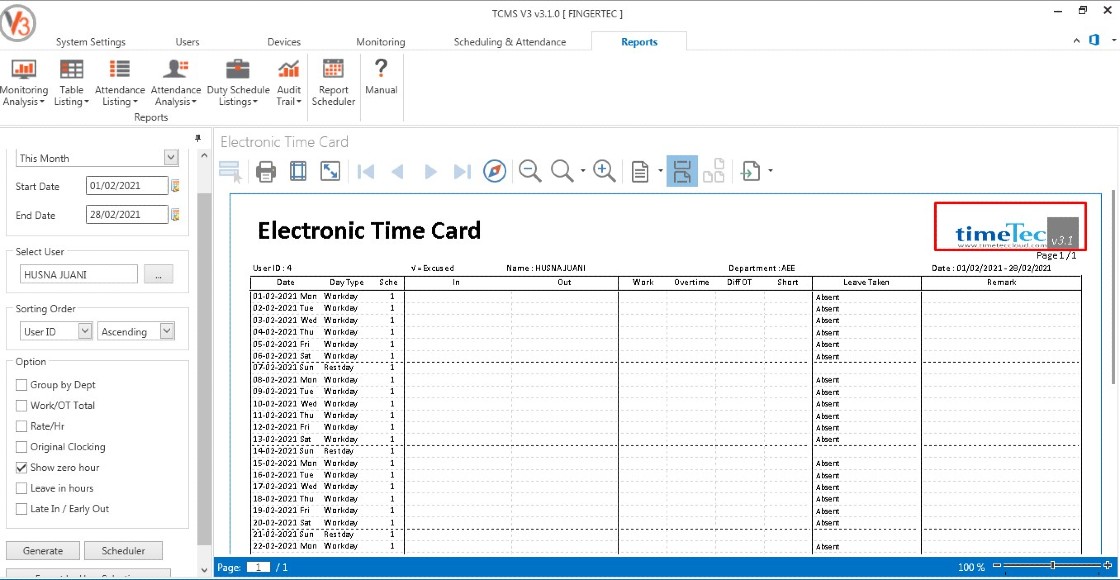Expand the page layout dropdown arrow
The height and width of the screenshot is (580, 1120).
[660, 171]
